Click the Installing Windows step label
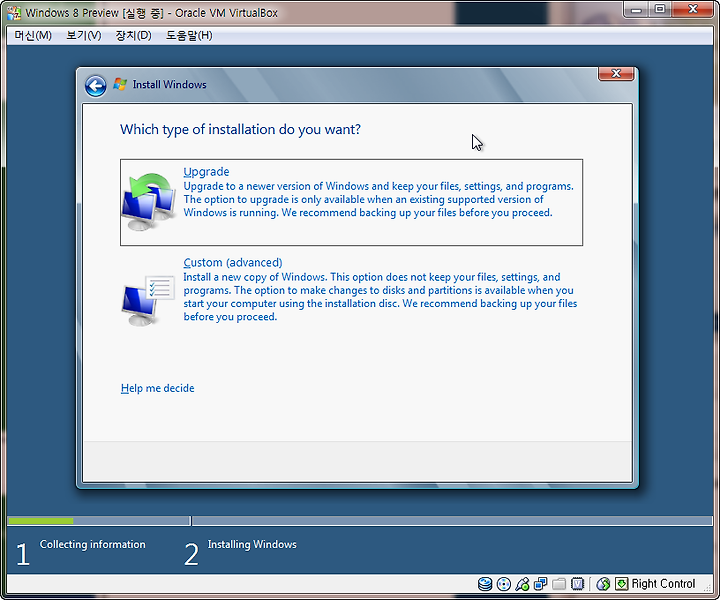The height and width of the screenshot is (600, 720). (252, 544)
